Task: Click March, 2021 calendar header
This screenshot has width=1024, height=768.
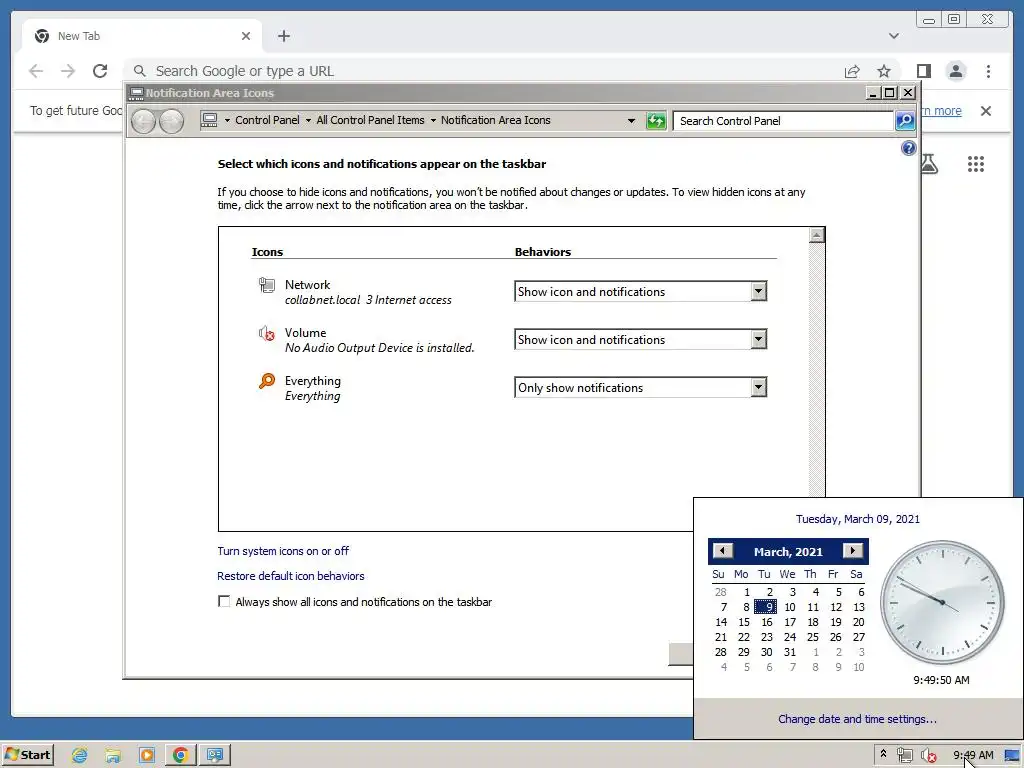Action: [x=788, y=552]
